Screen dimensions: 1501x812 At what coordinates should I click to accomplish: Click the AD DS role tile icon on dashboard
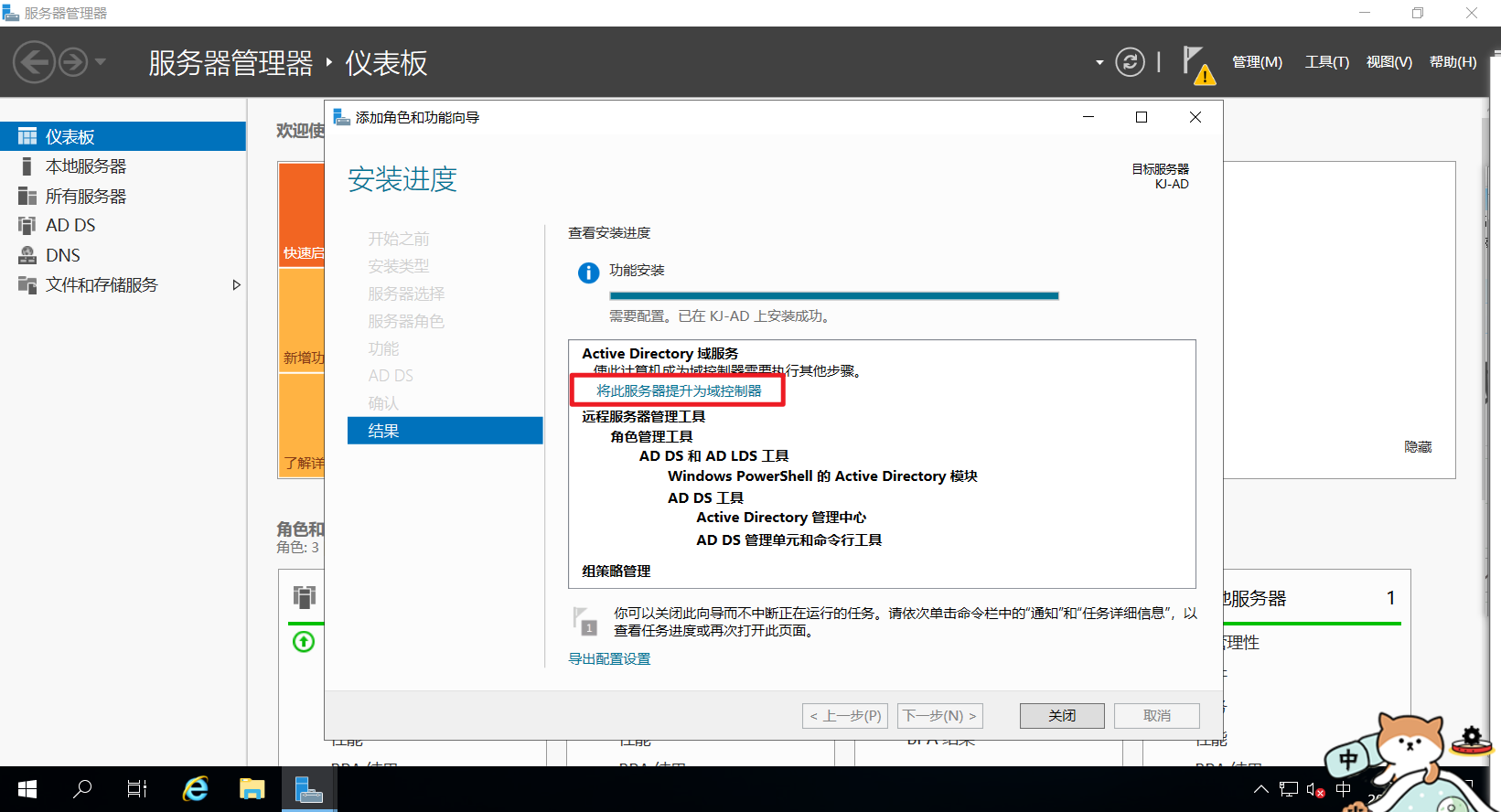(305, 597)
